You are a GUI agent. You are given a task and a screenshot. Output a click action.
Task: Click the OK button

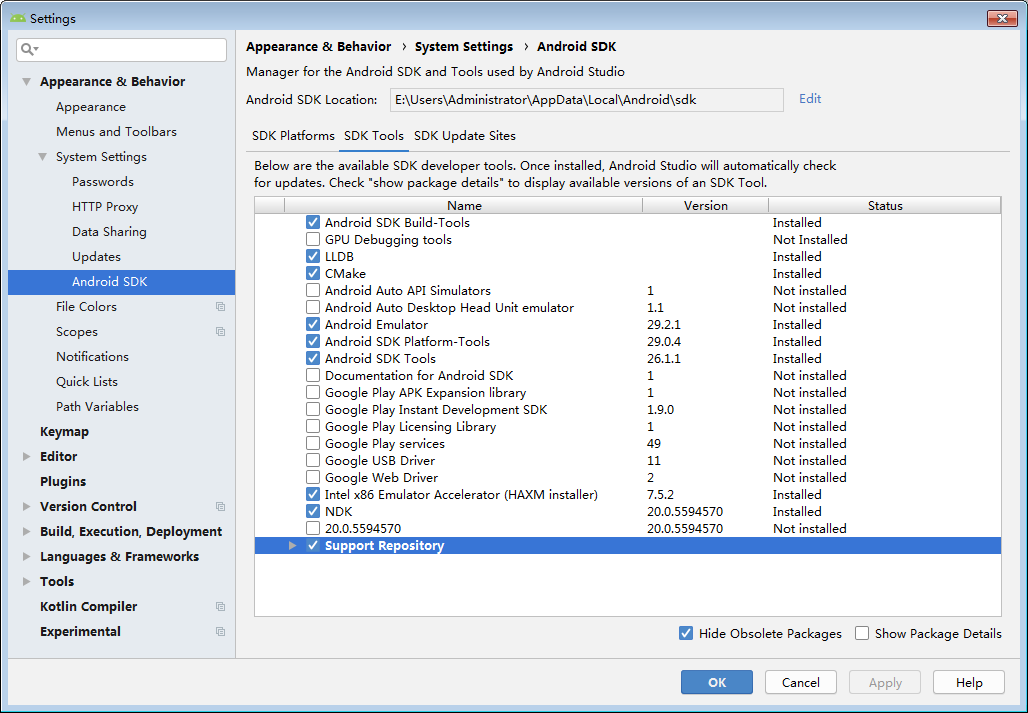tap(717, 682)
